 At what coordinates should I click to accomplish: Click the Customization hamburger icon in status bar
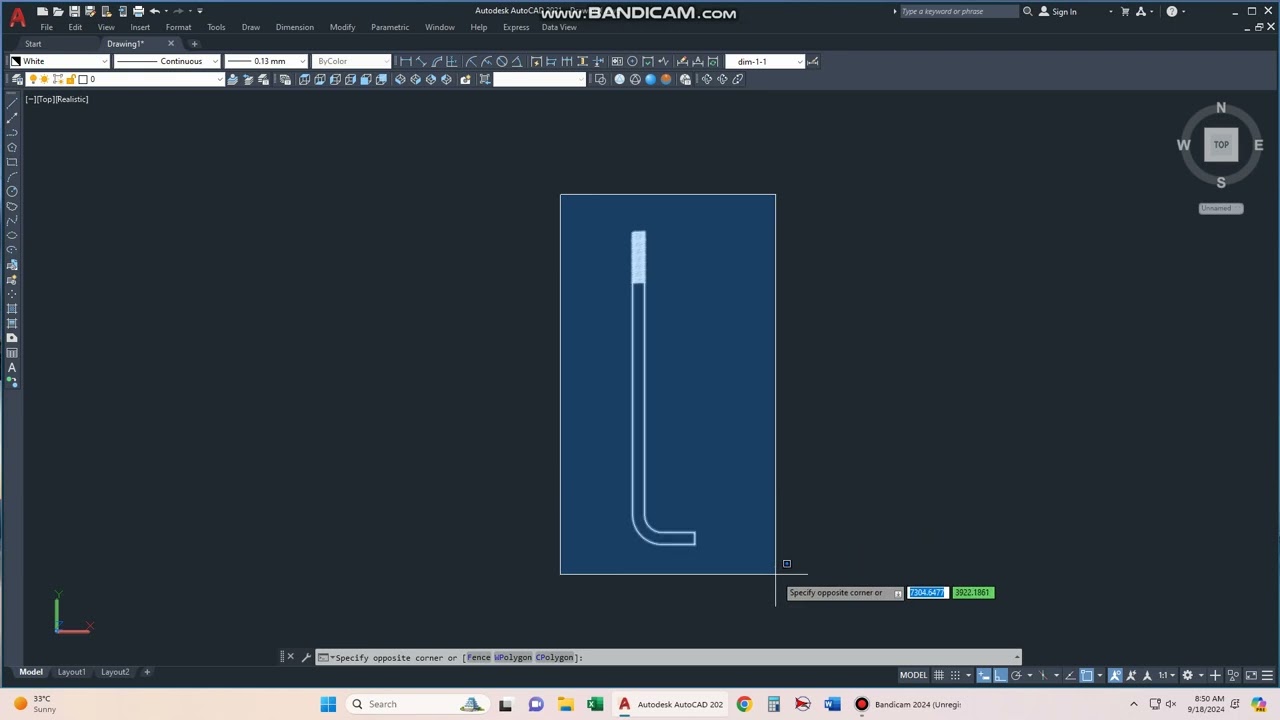pyautogui.click(x=1267, y=675)
